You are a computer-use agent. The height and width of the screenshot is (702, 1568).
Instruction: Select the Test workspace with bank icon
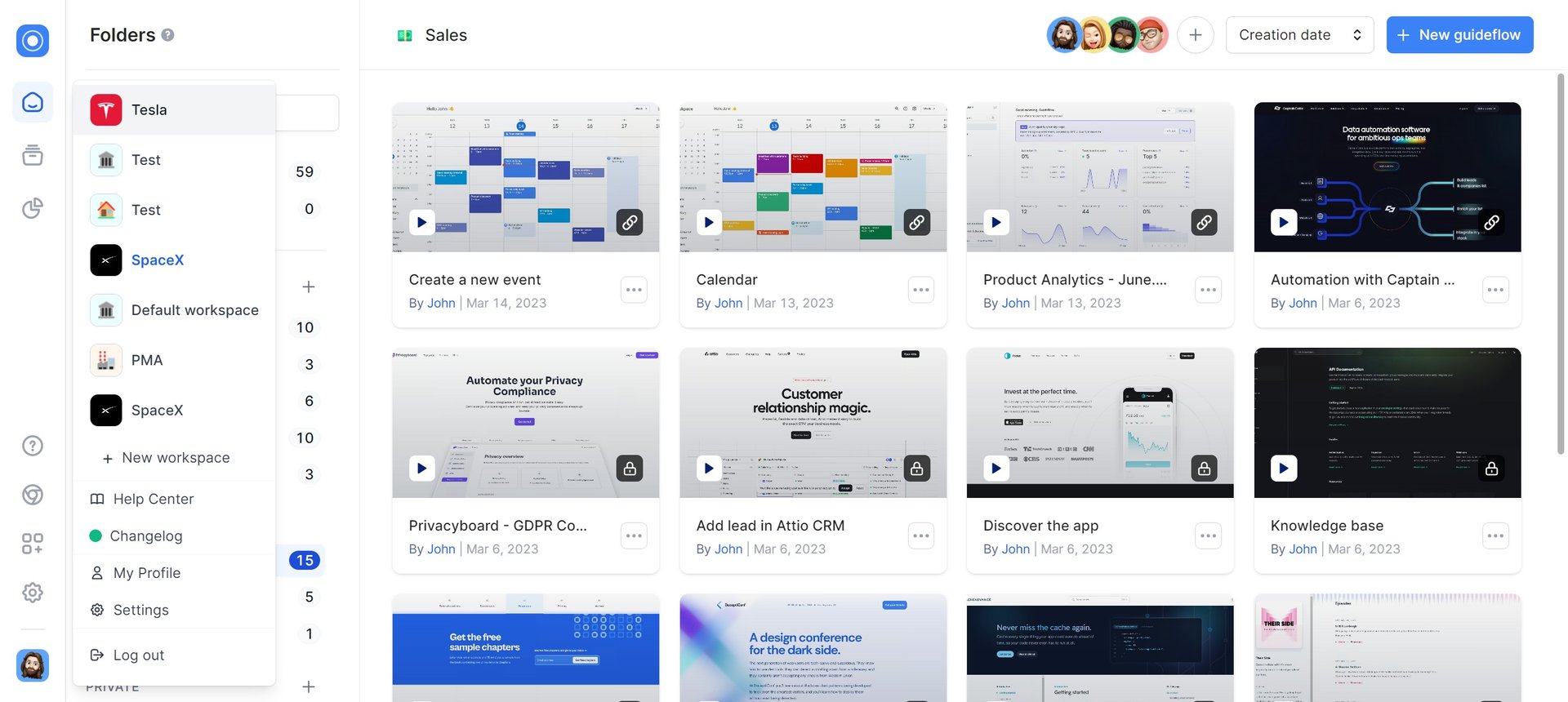coord(174,160)
